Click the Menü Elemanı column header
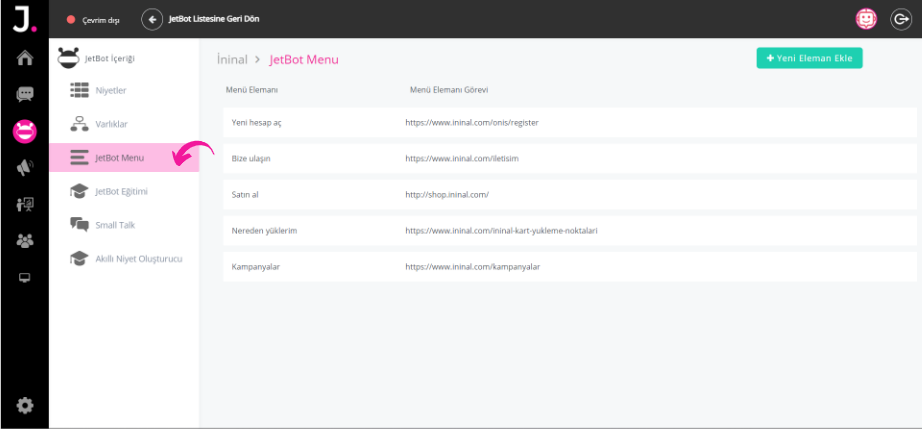This screenshot has width=922, height=429. [252, 90]
